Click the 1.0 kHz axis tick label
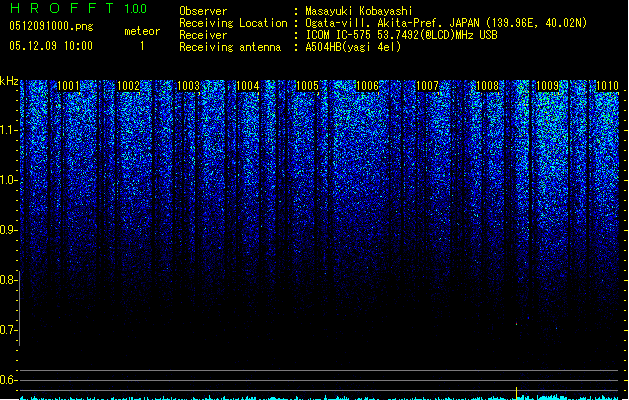 [8, 180]
